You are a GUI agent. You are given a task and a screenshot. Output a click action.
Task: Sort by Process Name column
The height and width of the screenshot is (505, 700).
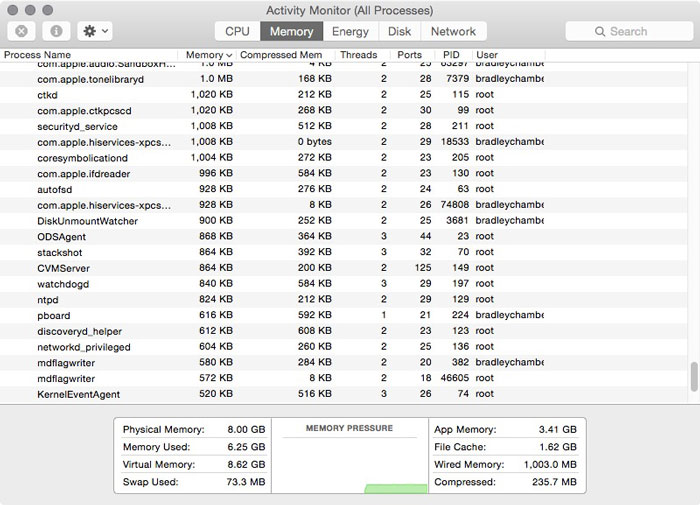pyautogui.click(x=89, y=55)
